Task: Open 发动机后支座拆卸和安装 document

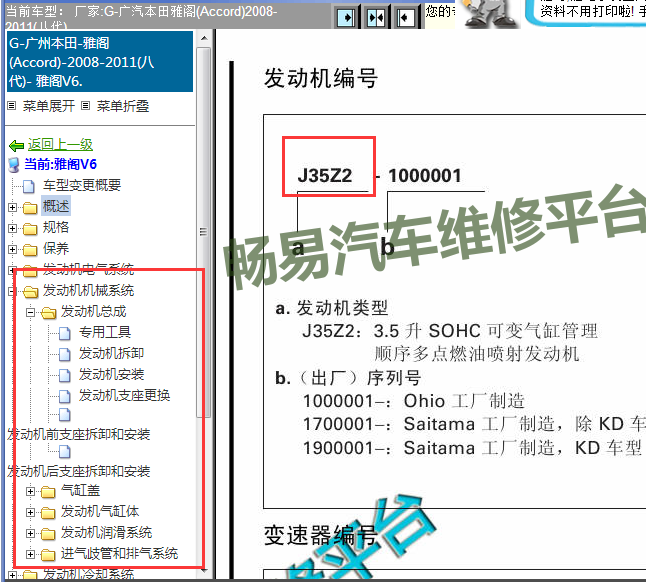Action: coord(79,471)
